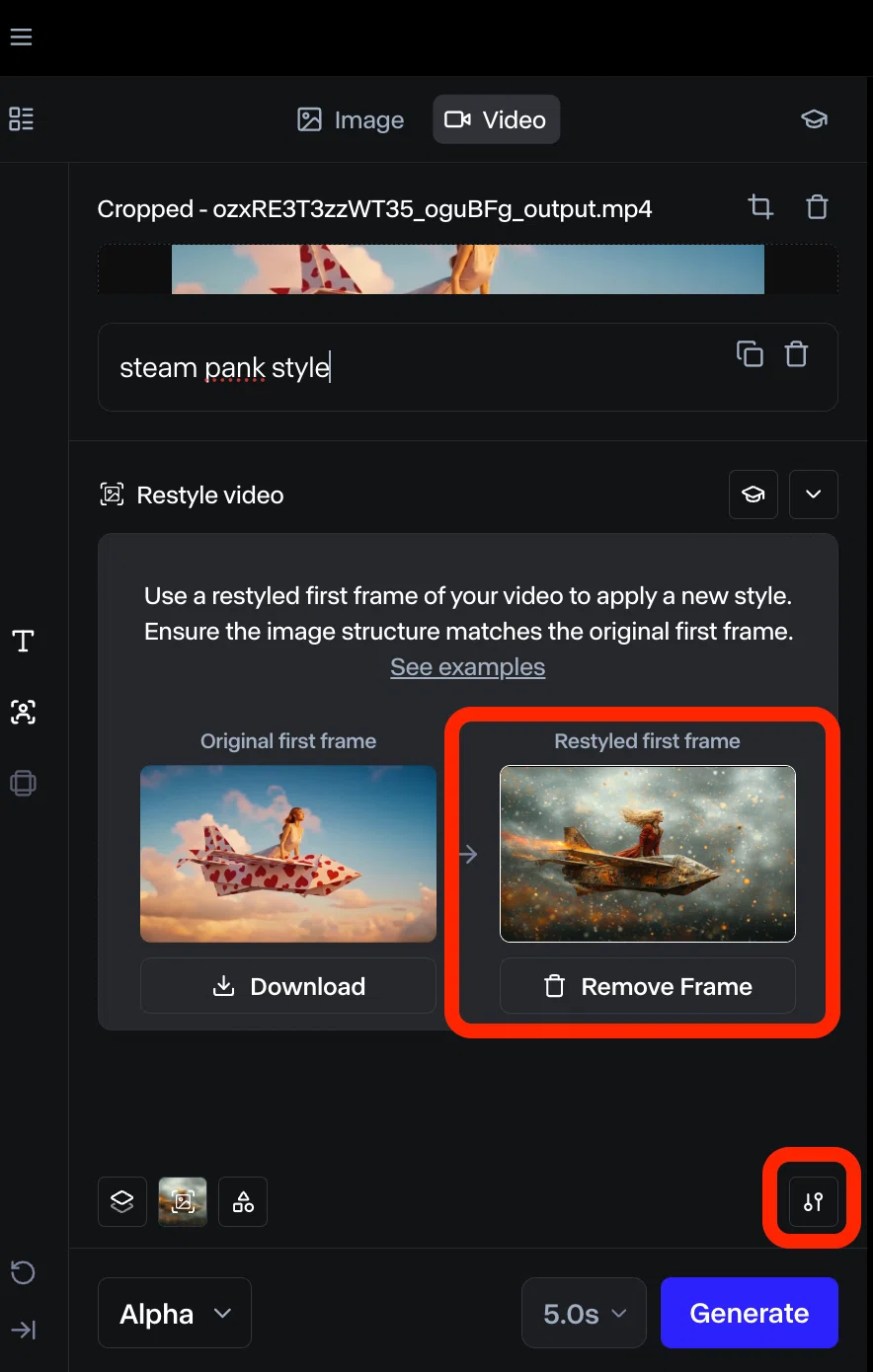Screen dimensions: 873x1372
Task: Collapse the Restyle video section
Action: click(x=814, y=495)
